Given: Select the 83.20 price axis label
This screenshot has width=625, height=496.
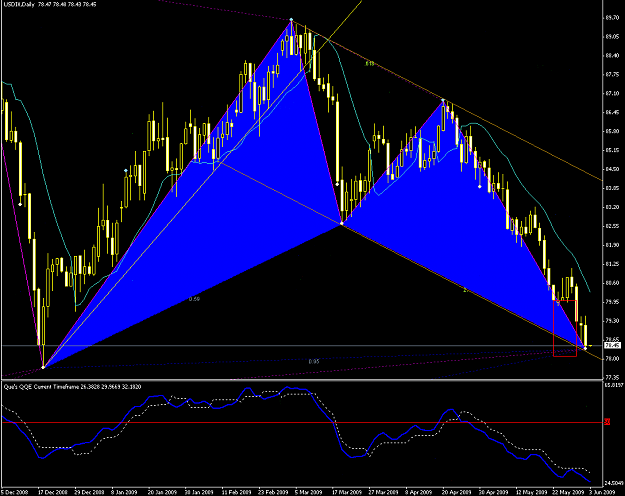Looking at the screenshot, I should (612, 207).
